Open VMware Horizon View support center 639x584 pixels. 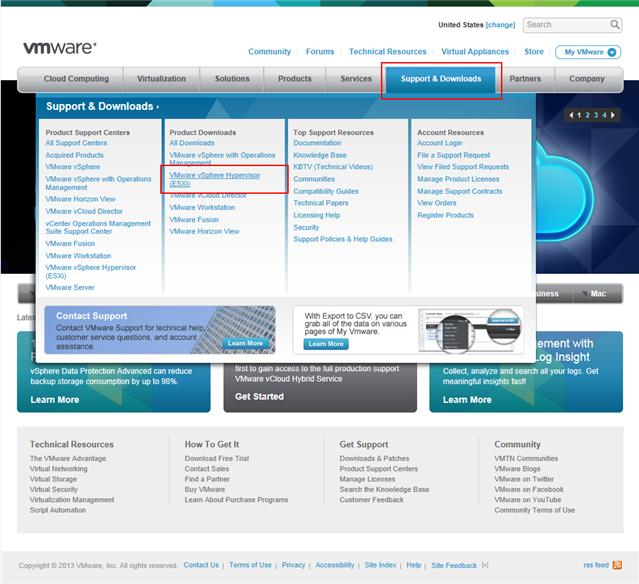coord(80,199)
